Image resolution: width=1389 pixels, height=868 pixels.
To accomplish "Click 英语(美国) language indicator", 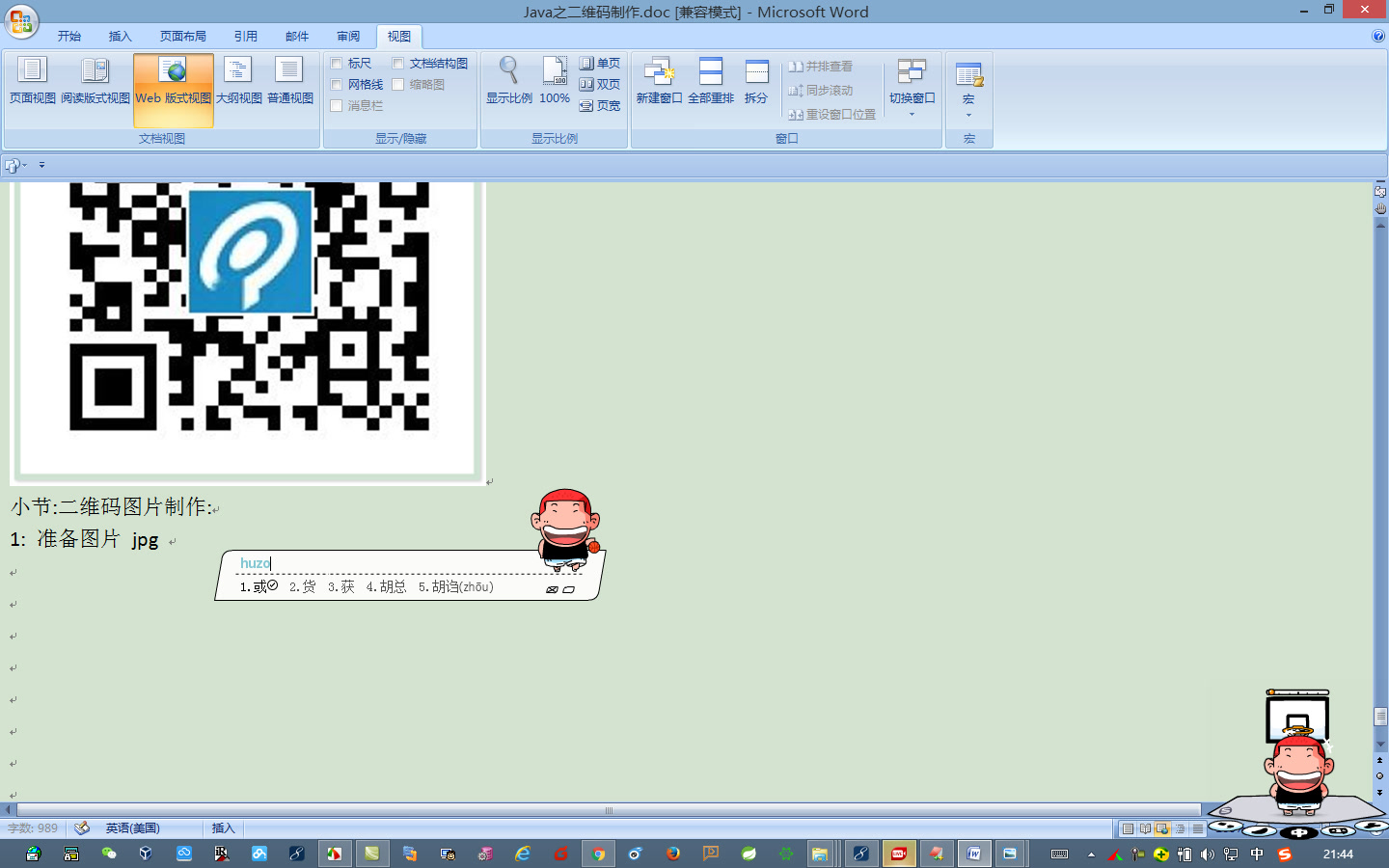I will [x=133, y=828].
